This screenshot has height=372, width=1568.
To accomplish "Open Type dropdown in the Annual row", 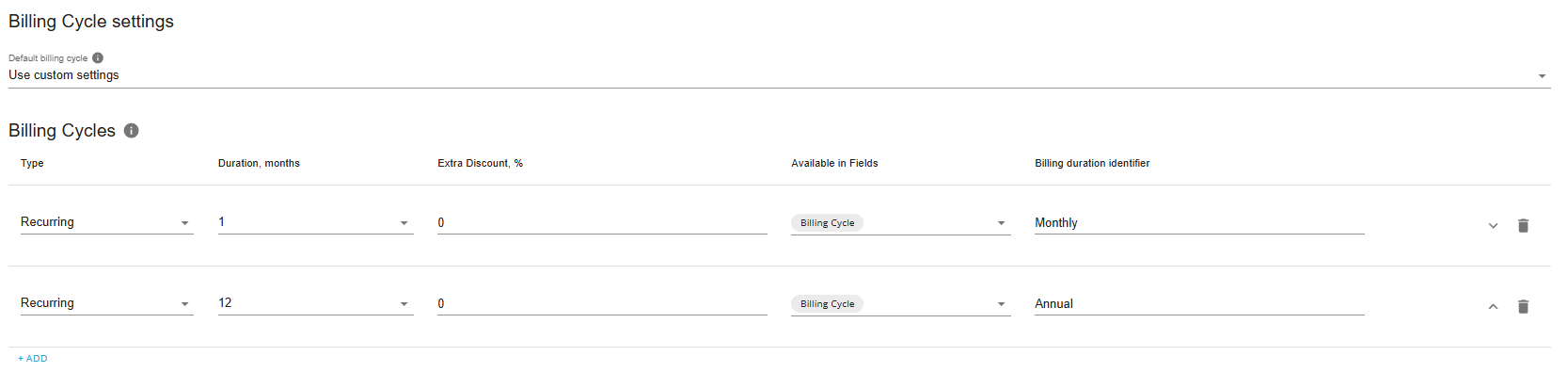I will click(106, 303).
